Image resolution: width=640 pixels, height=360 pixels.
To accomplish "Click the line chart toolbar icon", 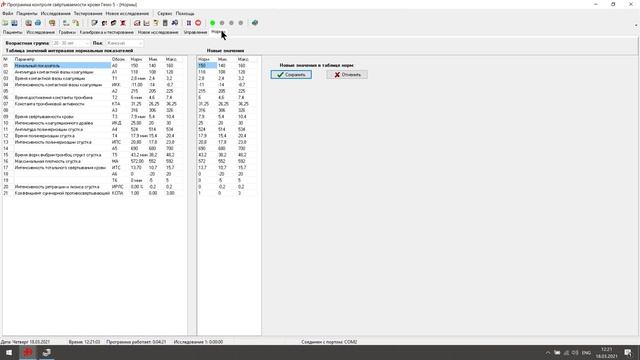I will pyautogui.click(x=146, y=23).
